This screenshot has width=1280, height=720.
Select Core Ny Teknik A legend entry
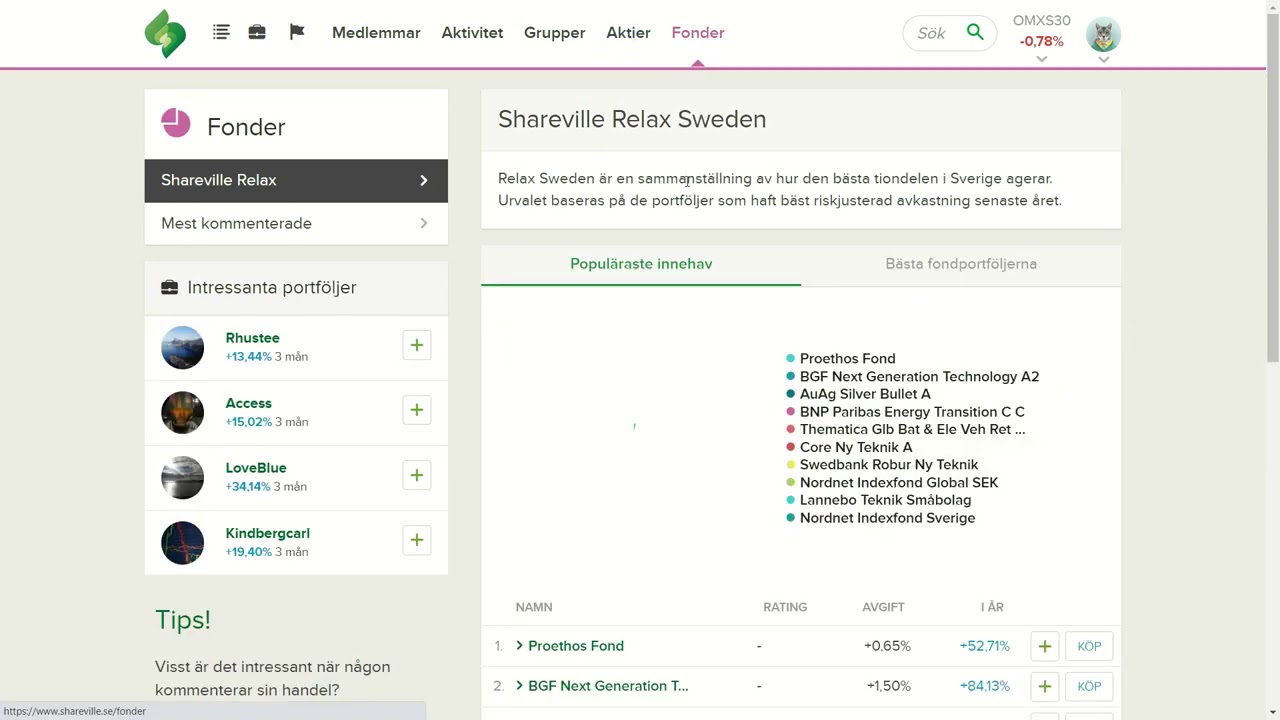pyautogui.click(x=856, y=447)
